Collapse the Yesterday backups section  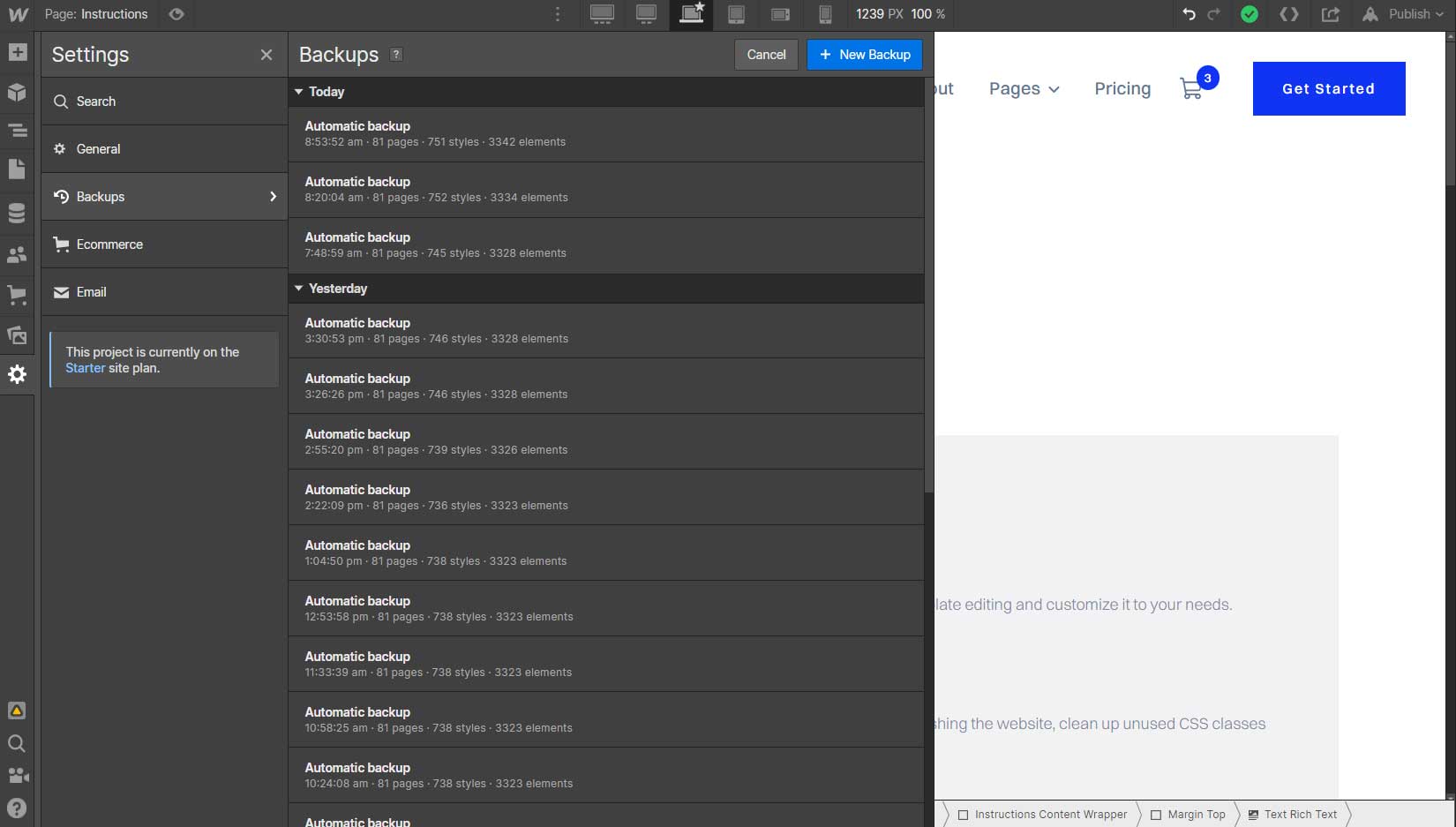coord(300,288)
